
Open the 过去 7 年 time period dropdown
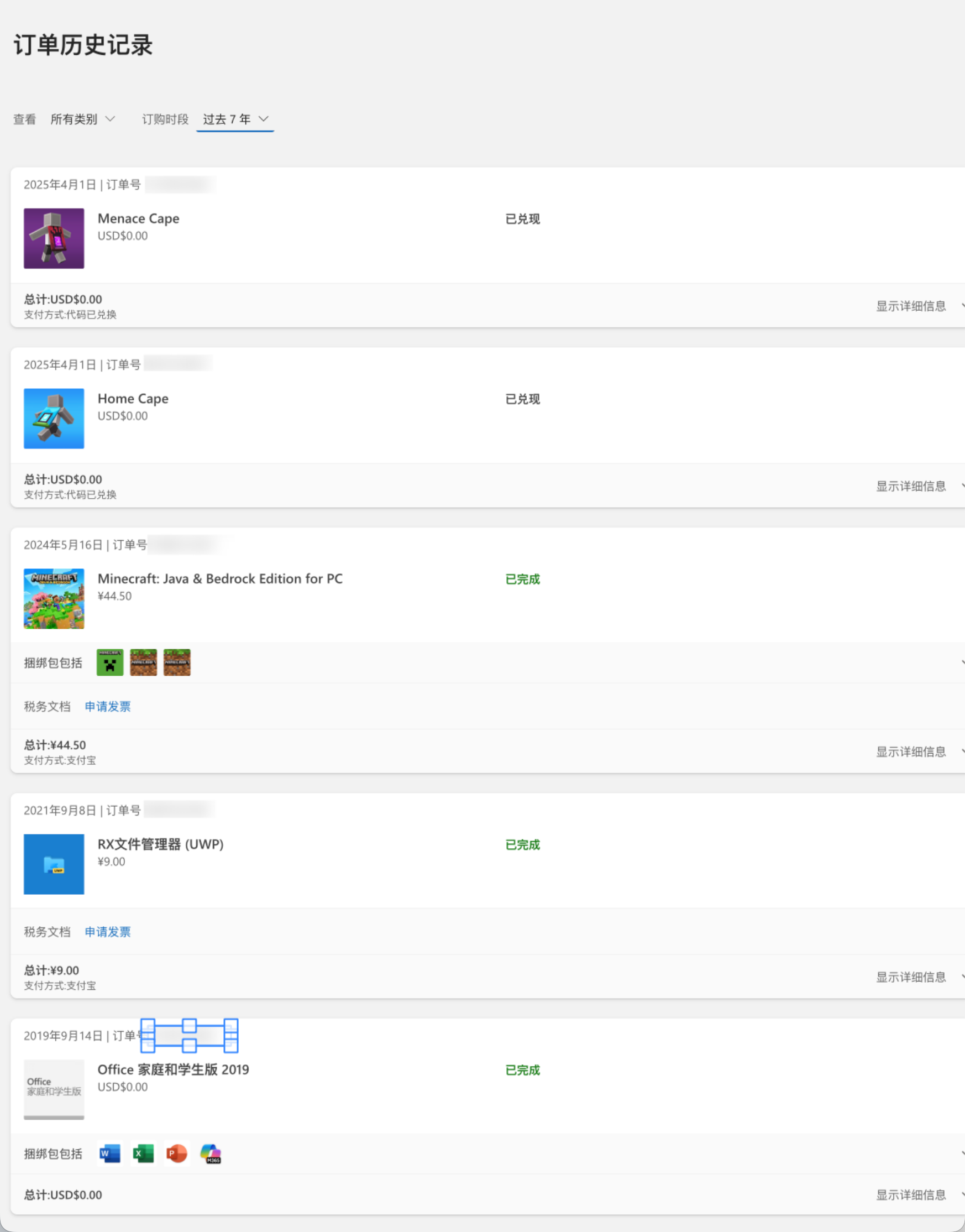coord(235,119)
